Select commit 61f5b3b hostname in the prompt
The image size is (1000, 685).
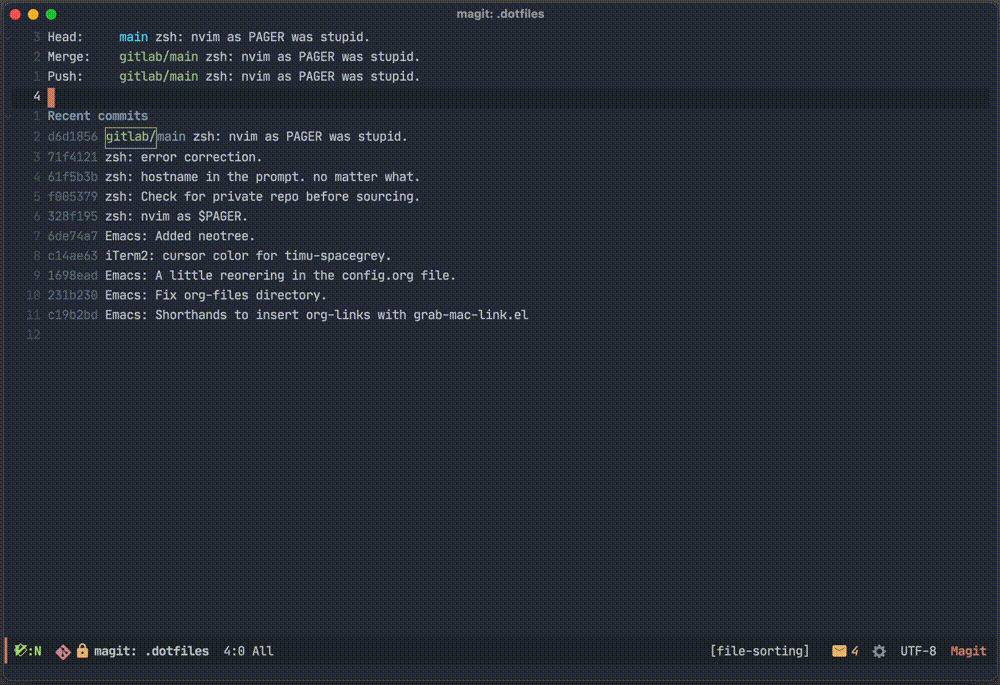pyautogui.click(x=233, y=177)
